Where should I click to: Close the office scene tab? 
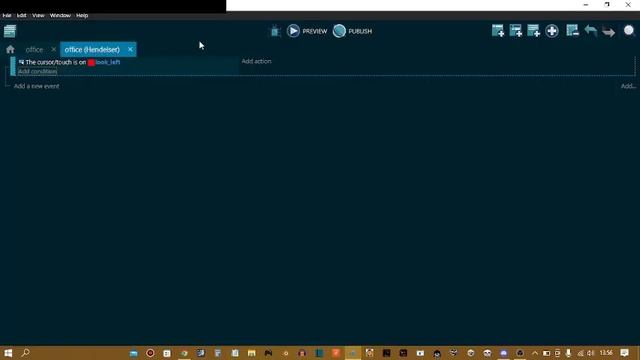coord(53,49)
